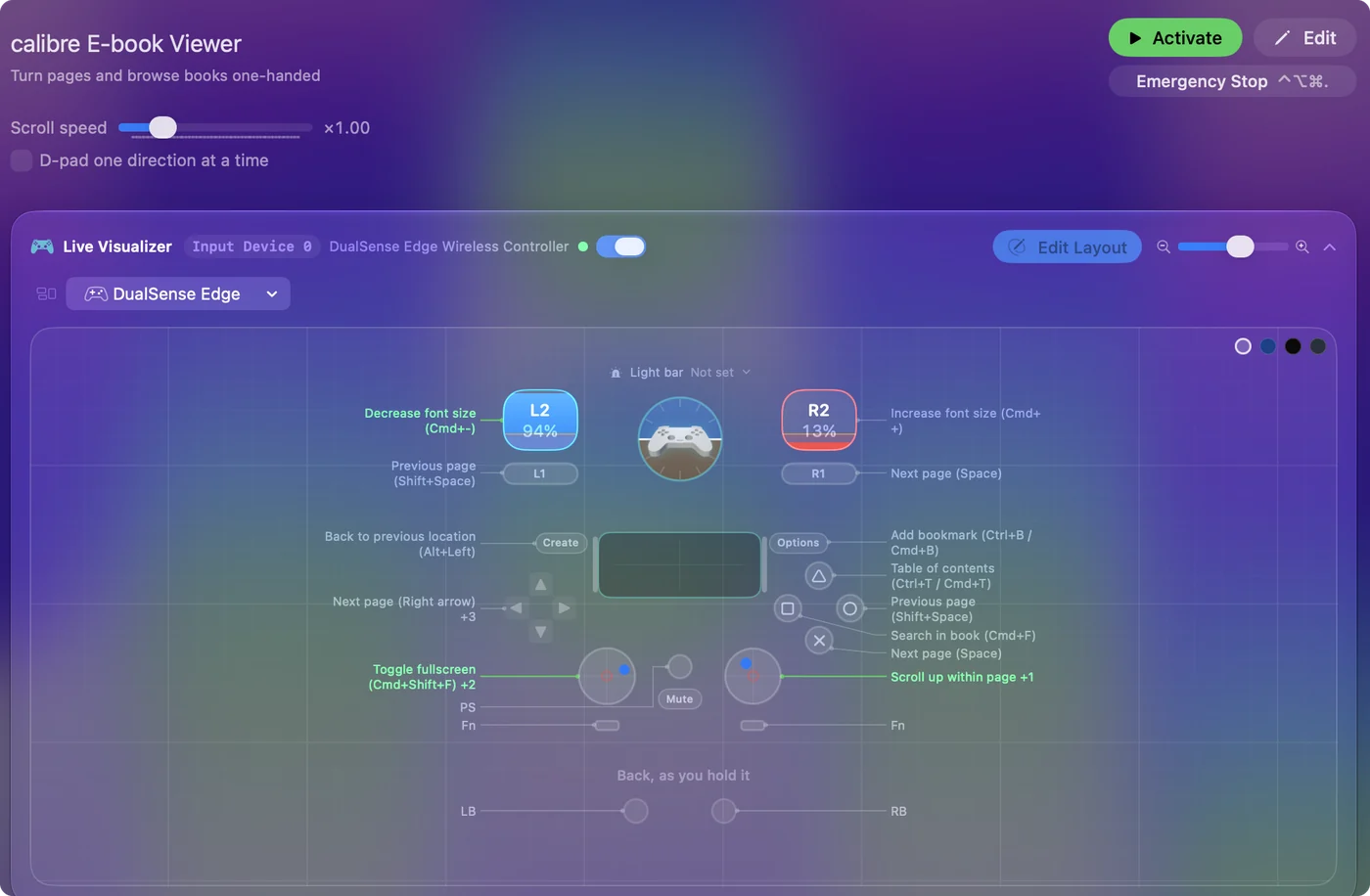This screenshot has width=1370, height=896.
Task: Enable D-pad one direction at a time
Action: 22,160
